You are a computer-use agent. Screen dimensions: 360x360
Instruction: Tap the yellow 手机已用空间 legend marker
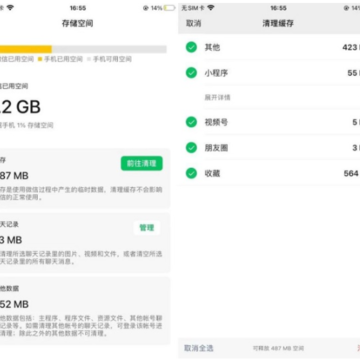40,59
